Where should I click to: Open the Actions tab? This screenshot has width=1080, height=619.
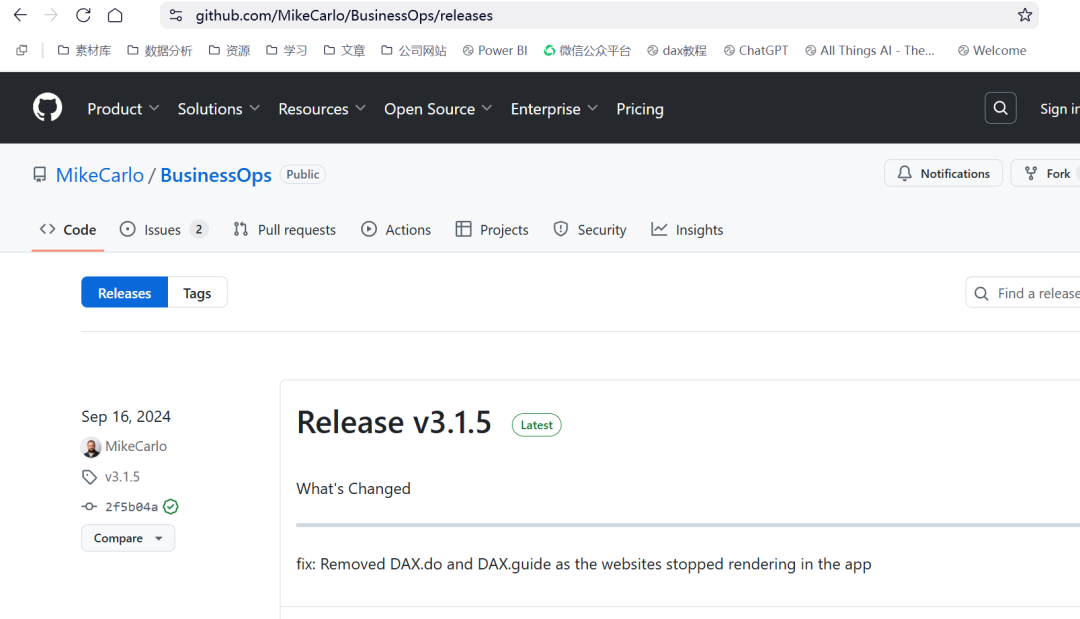pyautogui.click(x=396, y=230)
